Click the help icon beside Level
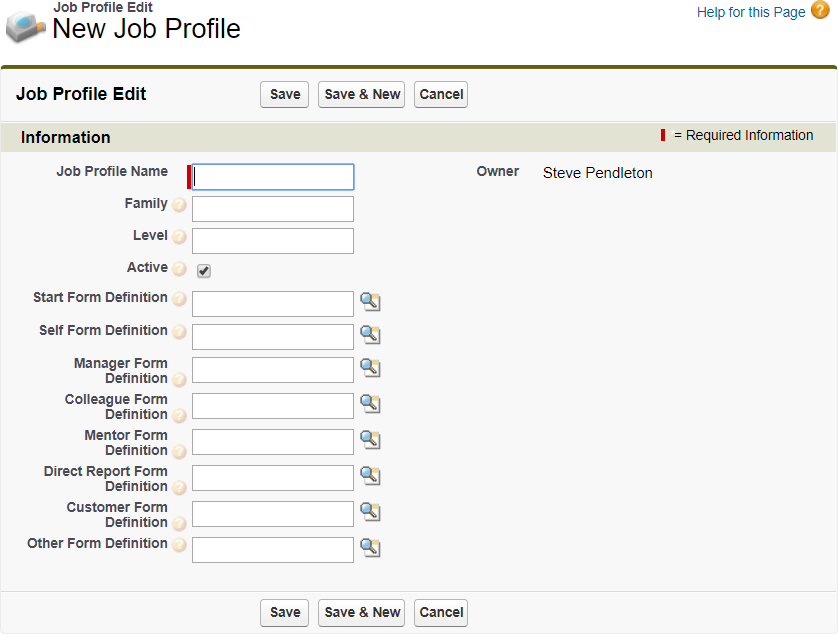 [180, 238]
